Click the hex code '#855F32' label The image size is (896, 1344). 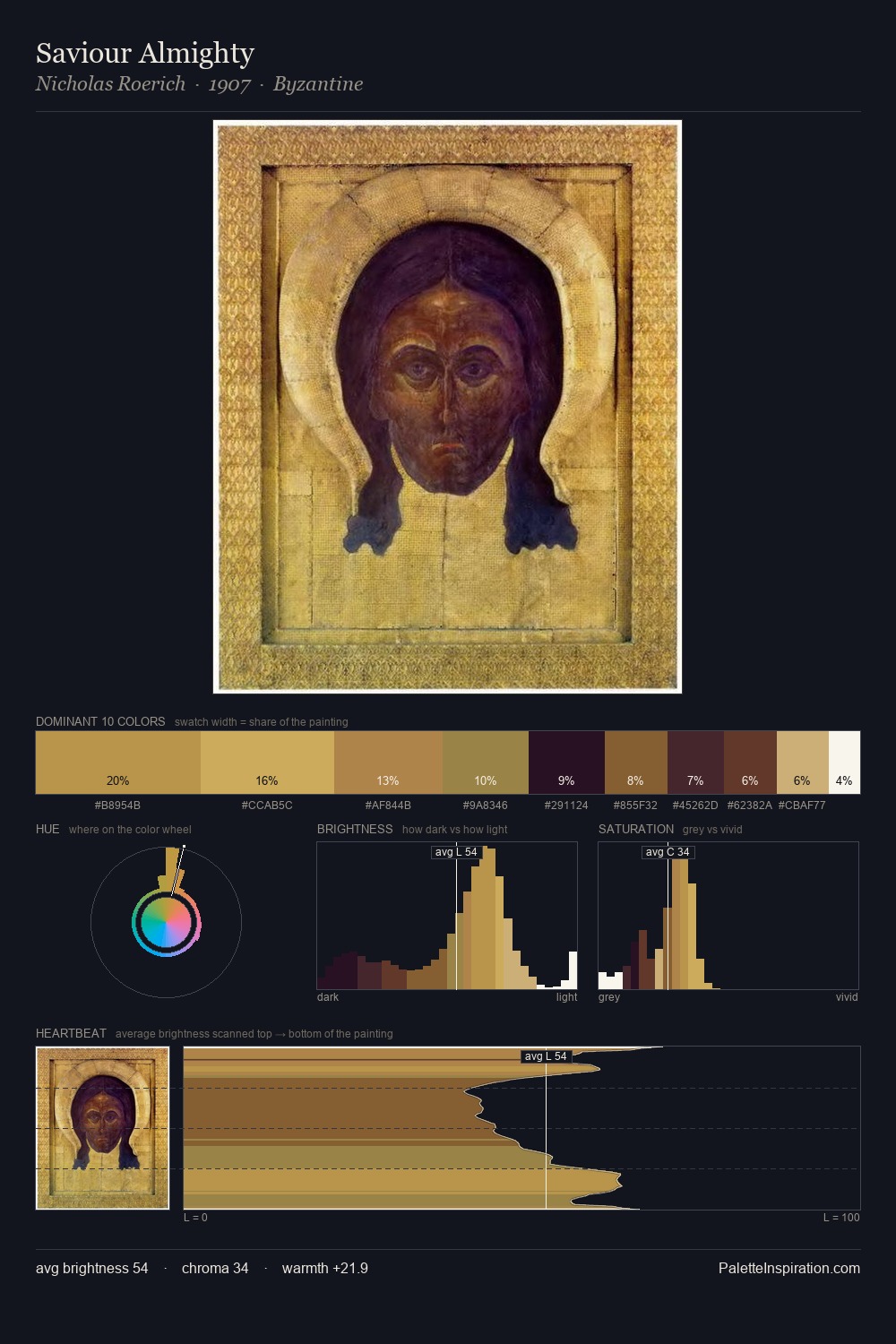tap(635, 806)
